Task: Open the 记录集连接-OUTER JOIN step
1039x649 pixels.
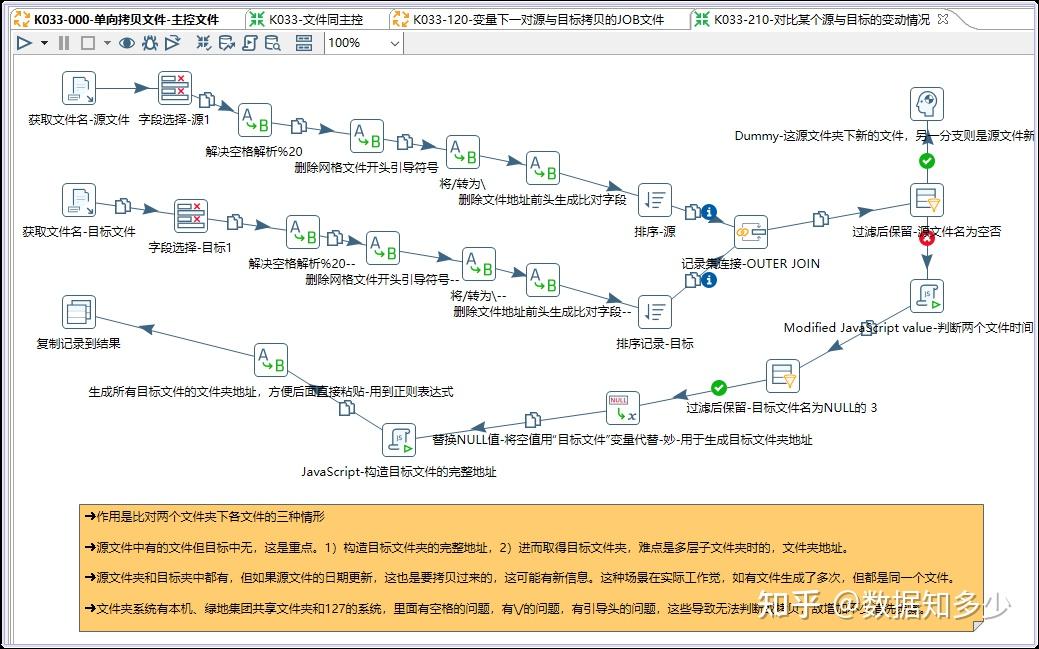Action: tap(751, 232)
